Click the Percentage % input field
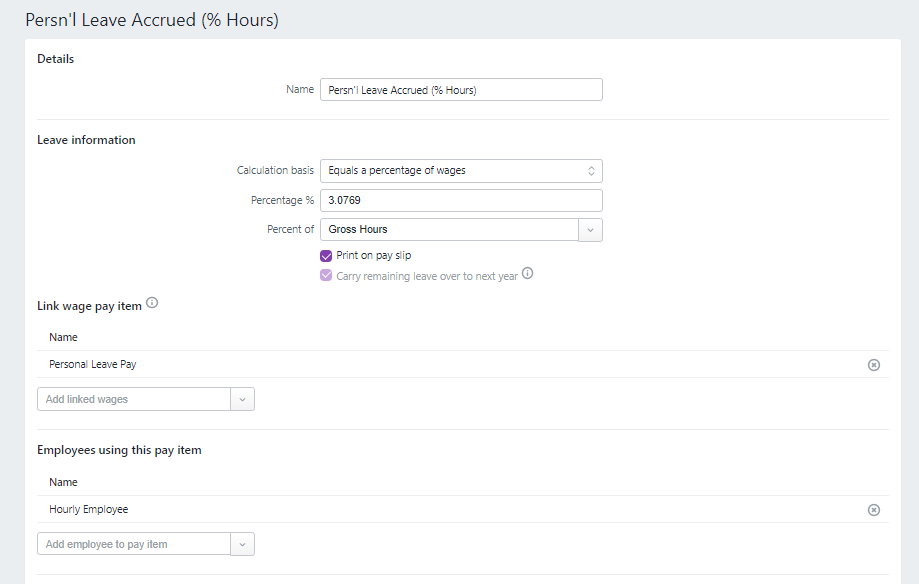Viewport: 919px width, 584px height. (461, 201)
